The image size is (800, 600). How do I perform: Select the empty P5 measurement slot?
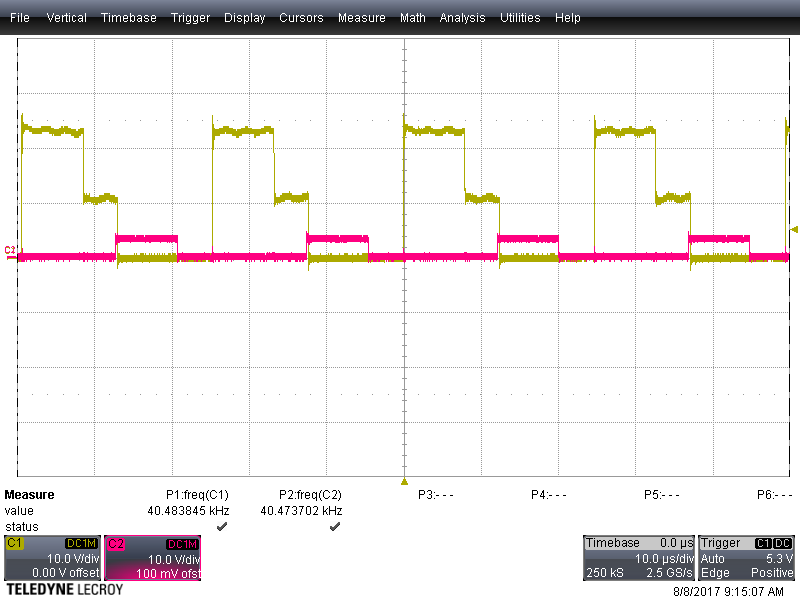[x=661, y=495]
